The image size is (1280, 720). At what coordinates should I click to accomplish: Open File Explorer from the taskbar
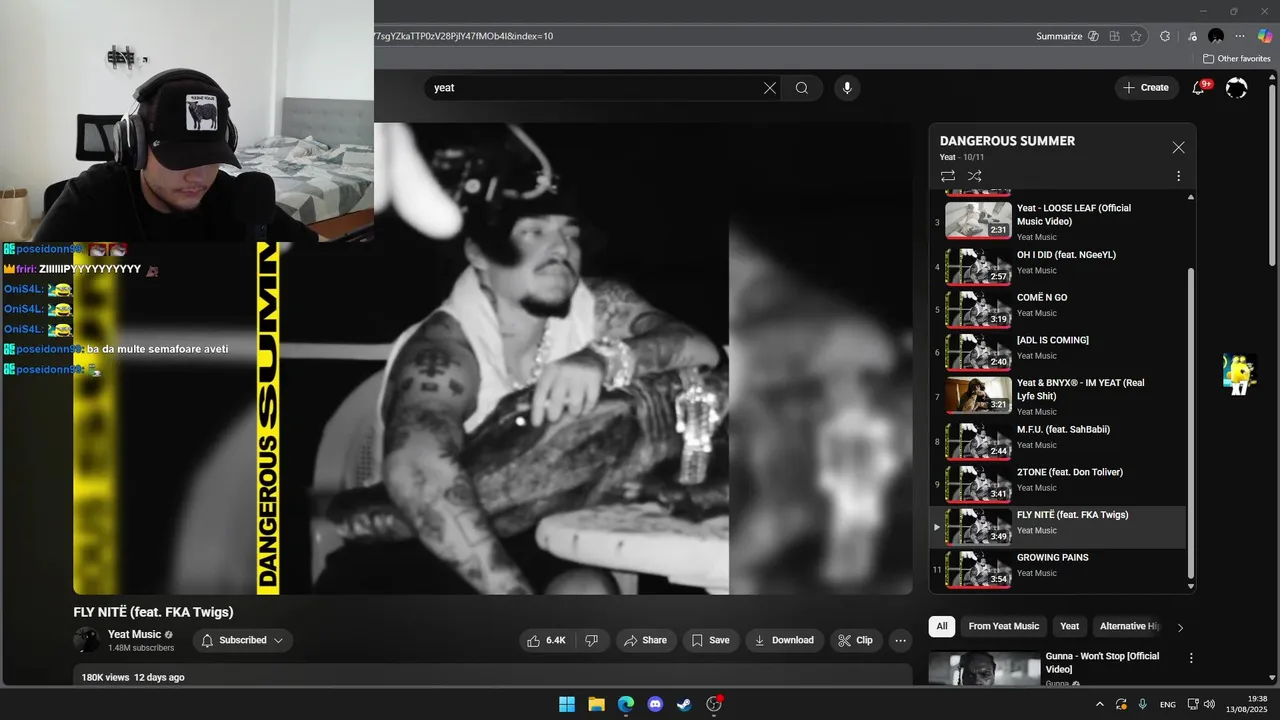(x=596, y=704)
